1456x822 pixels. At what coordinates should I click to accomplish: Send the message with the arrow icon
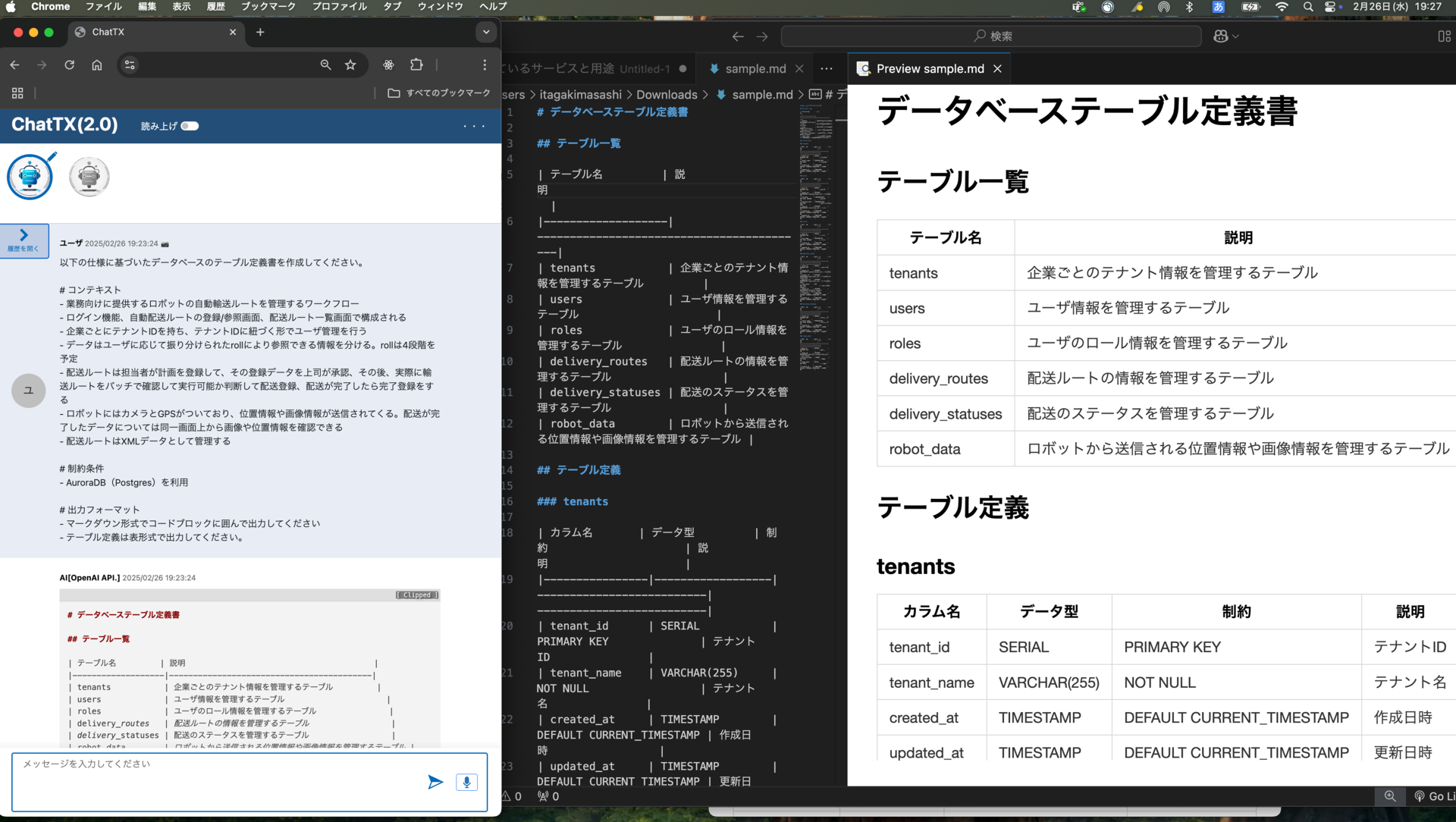coord(435,782)
